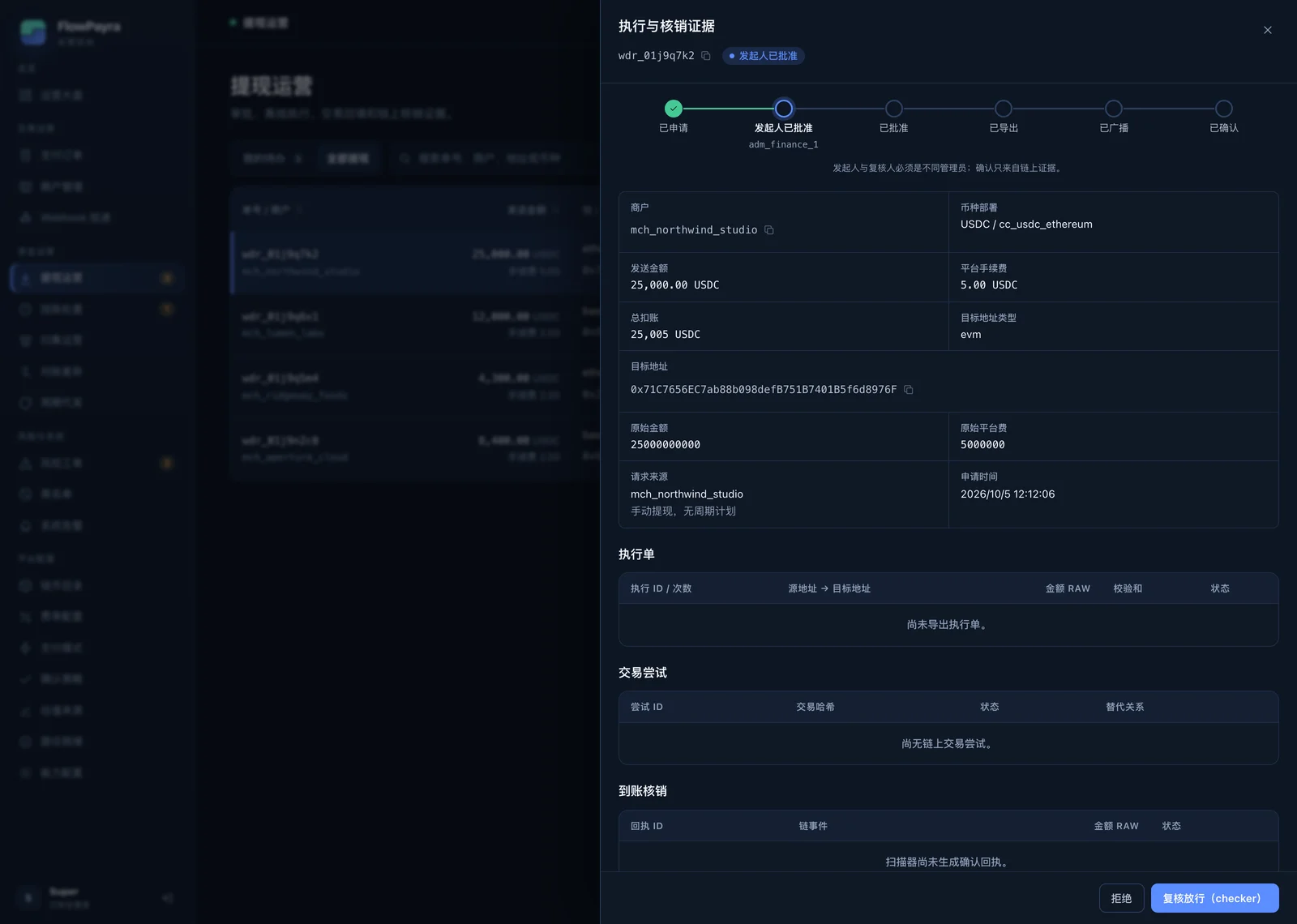Screen dimensions: 1297x924
Task: Select the 已申请 completed step circle
Action: (674, 109)
